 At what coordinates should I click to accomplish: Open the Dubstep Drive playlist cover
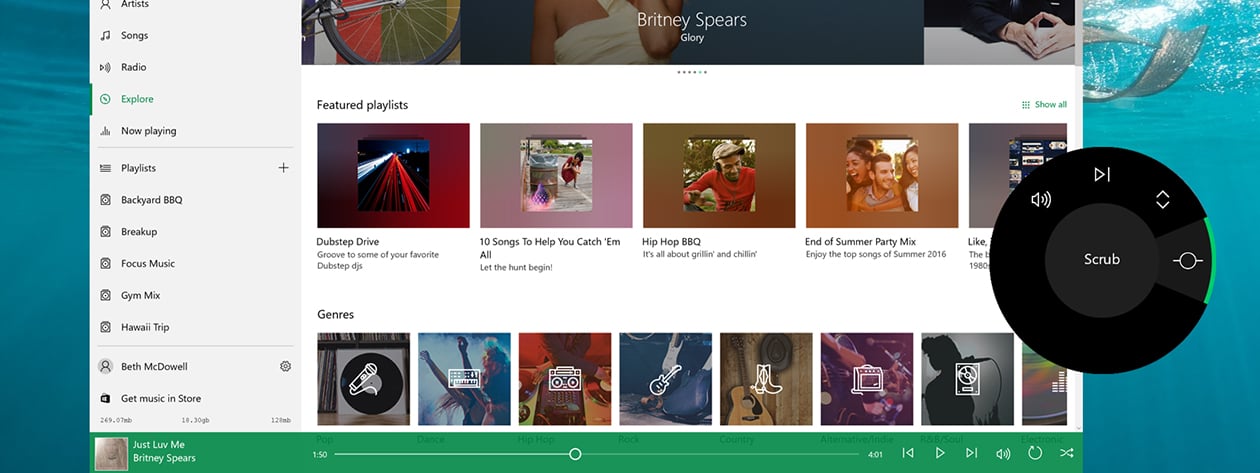pos(393,175)
